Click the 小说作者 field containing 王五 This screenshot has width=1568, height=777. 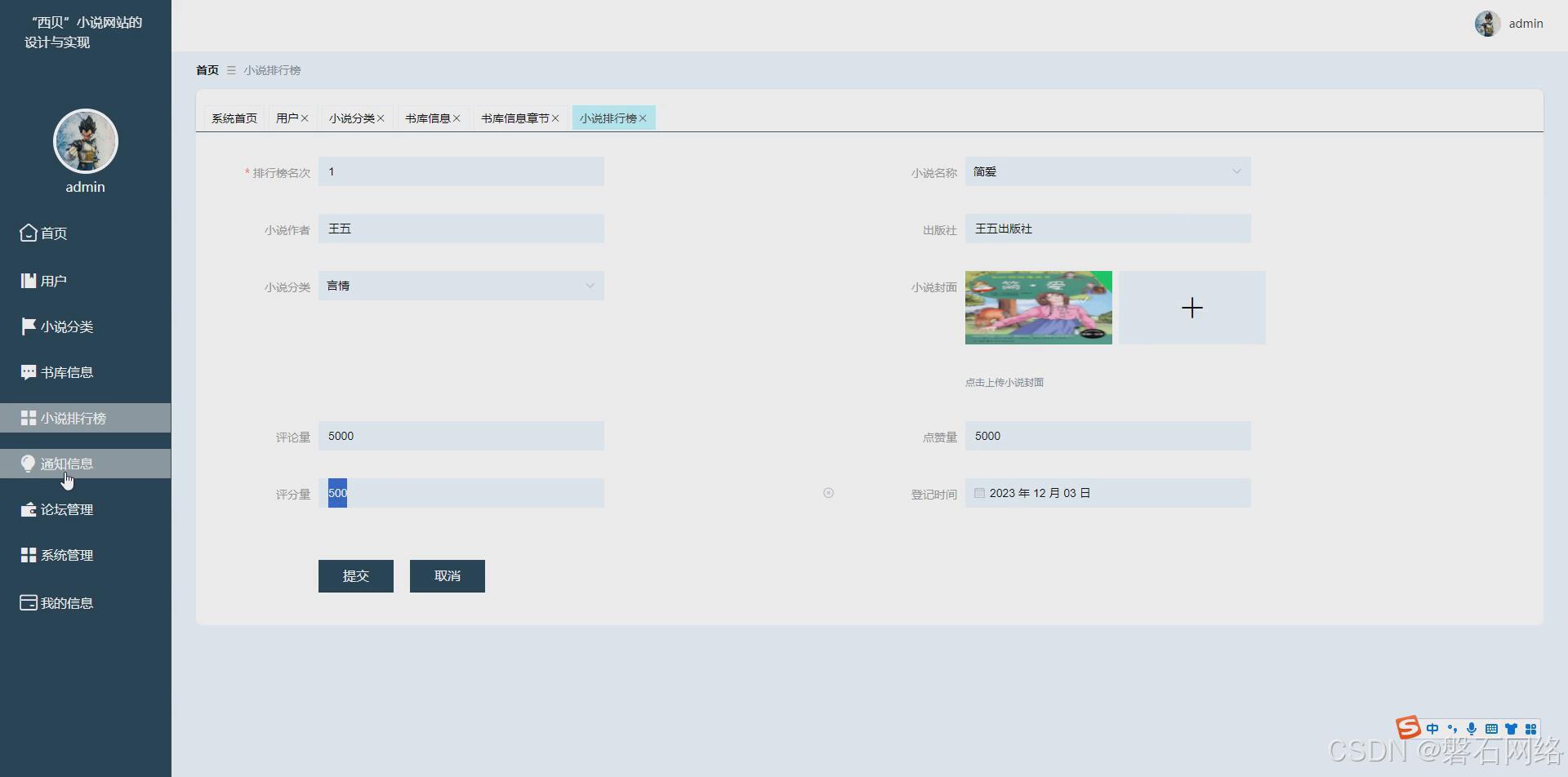coord(461,229)
